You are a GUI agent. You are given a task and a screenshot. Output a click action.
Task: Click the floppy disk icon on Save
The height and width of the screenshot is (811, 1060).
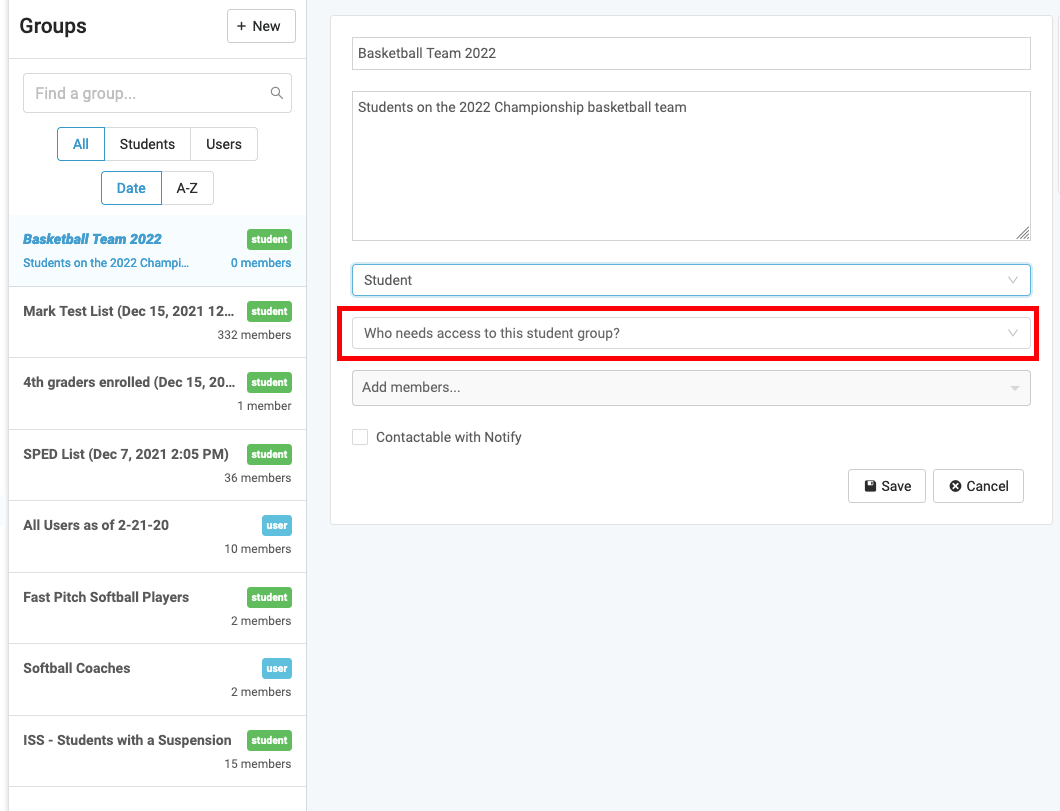point(871,486)
